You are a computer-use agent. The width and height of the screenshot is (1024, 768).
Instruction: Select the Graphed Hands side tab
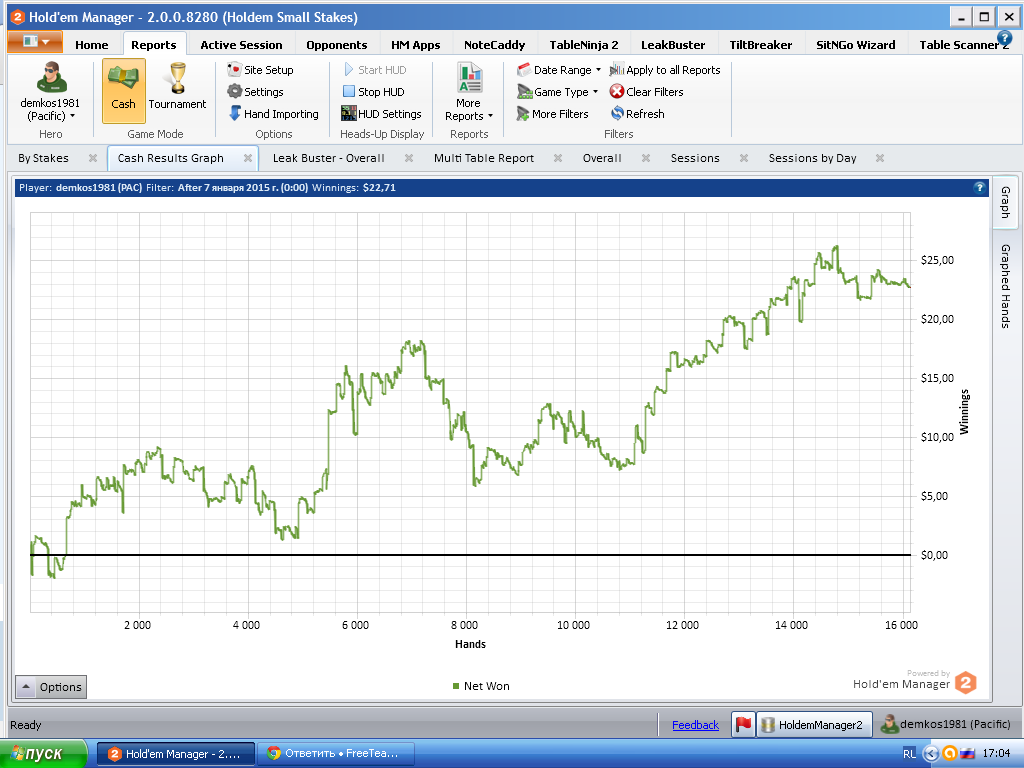[x=1006, y=286]
